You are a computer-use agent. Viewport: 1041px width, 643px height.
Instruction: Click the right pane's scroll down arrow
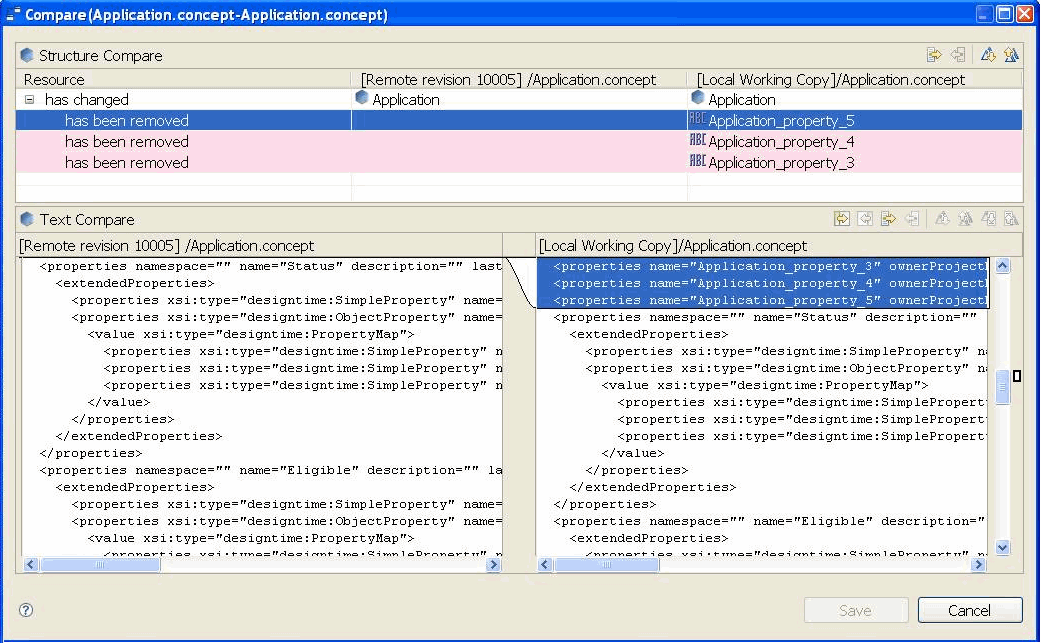(x=1003, y=548)
